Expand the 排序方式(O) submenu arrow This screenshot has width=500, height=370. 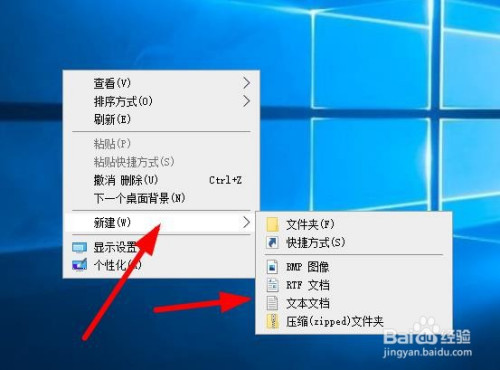(246, 101)
